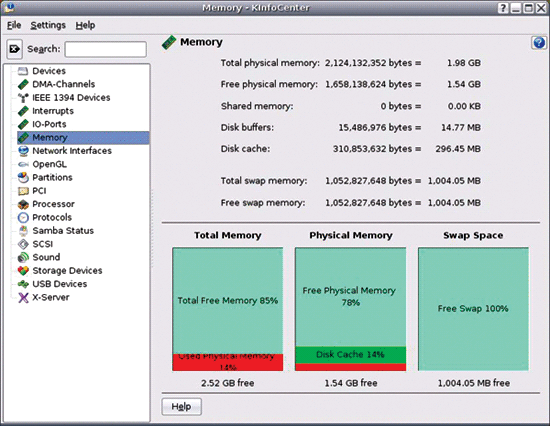550x426 pixels.
Task: Click the blue question mark help icon
Action: pos(539,43)
